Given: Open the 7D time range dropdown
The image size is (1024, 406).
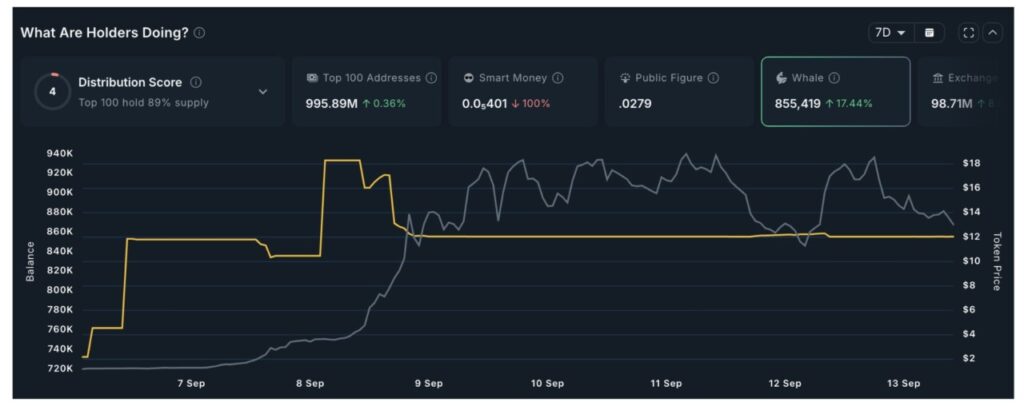Looking at the screenshot, I should (890, 33).
